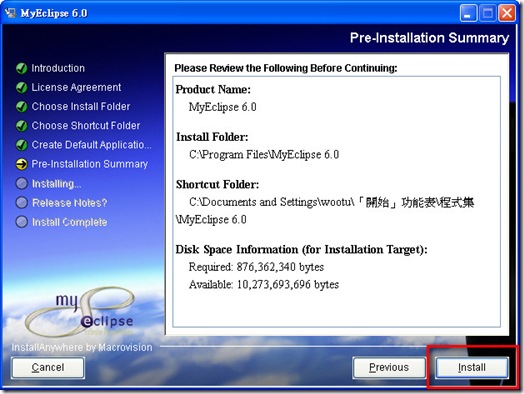The width and height of the screenshot is (524, 394).
Task: Close the MyEclipse 6.0 installer window
Action: point(507,13)
